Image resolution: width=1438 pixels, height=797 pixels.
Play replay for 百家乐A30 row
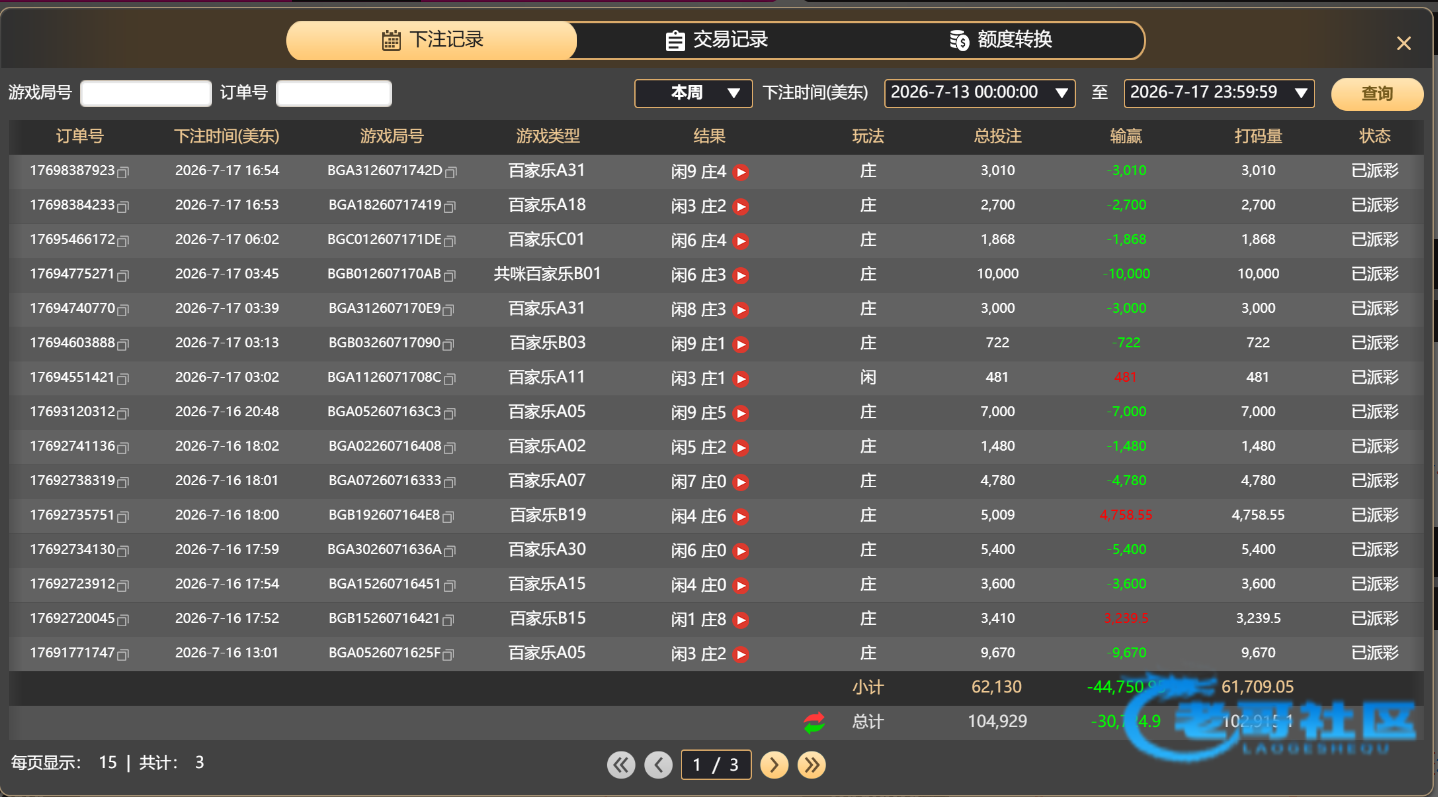(741, 551)
